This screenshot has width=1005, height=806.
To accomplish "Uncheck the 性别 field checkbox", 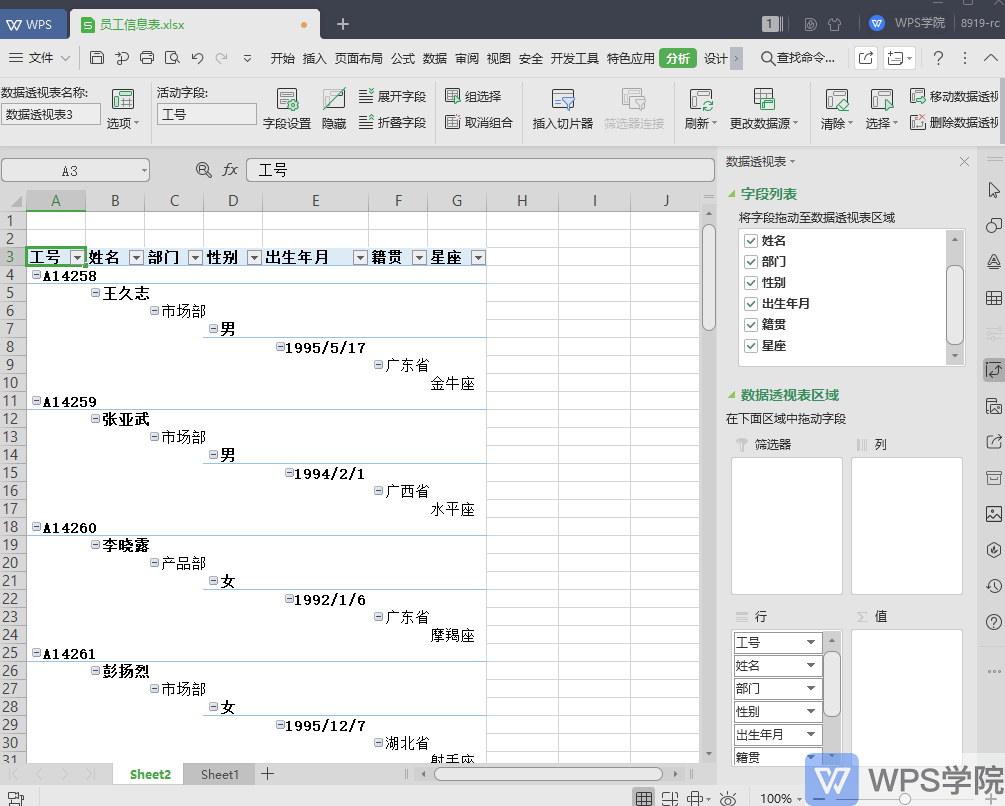I will click(x=751, y=283).
